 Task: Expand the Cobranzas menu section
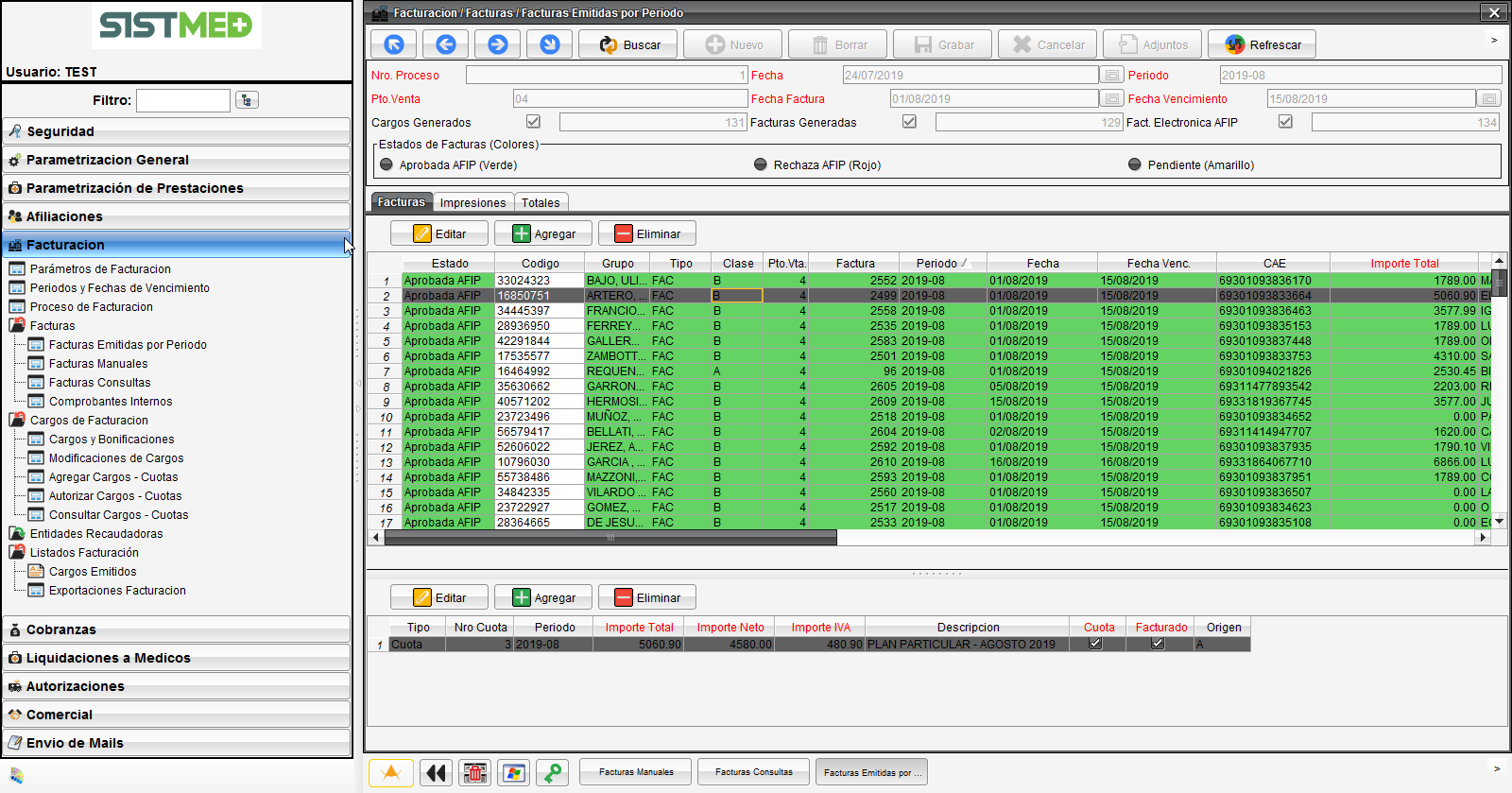pos(61,629)
